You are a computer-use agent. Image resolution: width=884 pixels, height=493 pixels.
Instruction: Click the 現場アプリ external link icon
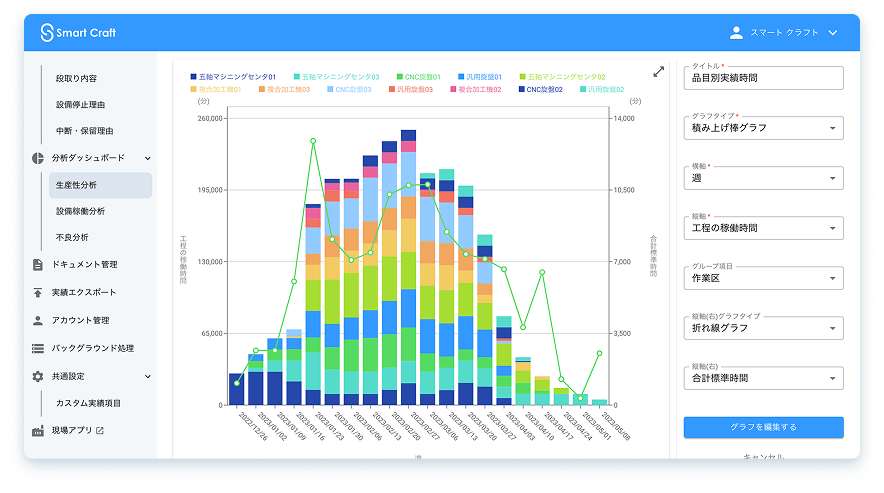click(100, 430)
